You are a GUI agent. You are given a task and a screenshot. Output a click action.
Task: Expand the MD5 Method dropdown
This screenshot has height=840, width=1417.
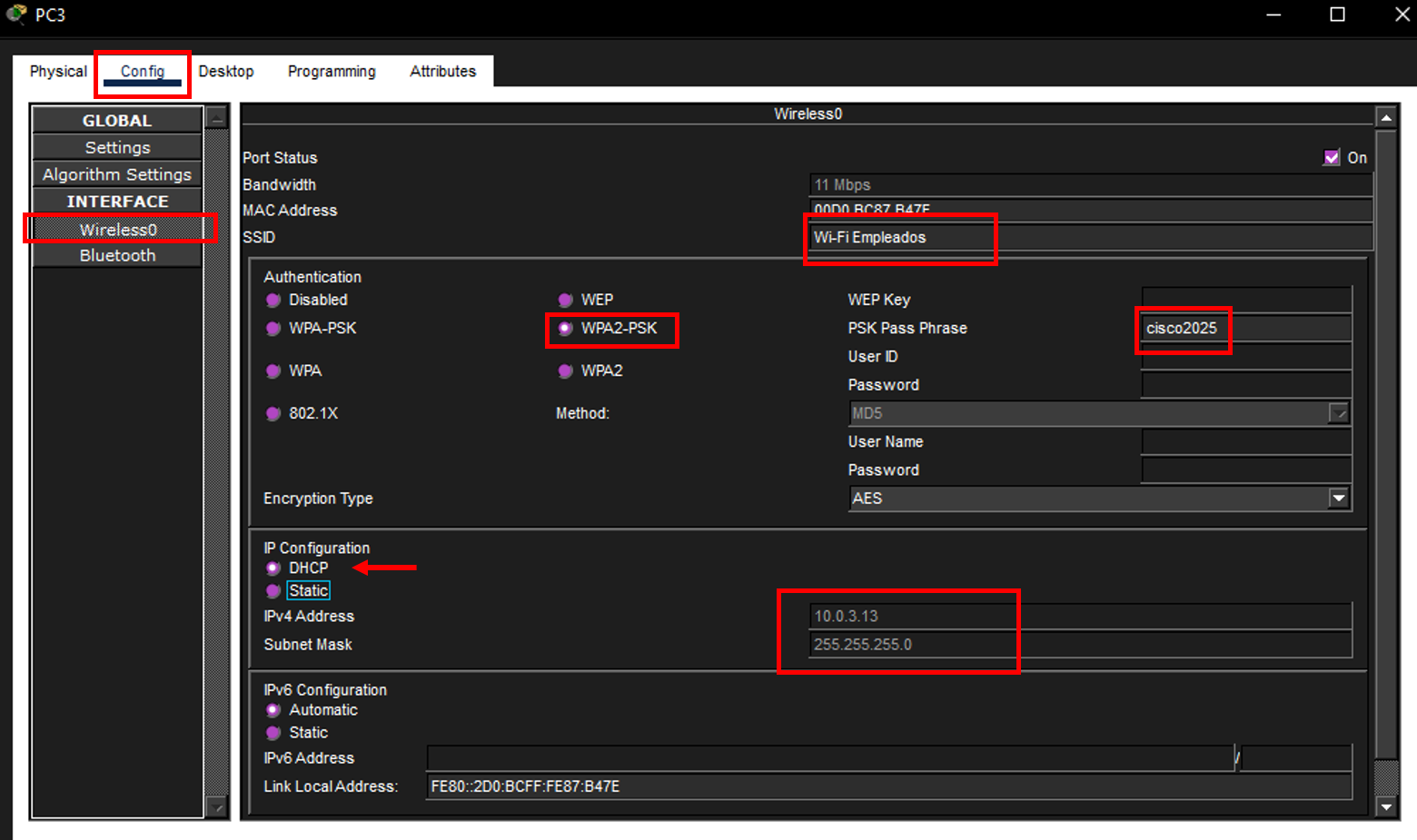point(1338,414)
